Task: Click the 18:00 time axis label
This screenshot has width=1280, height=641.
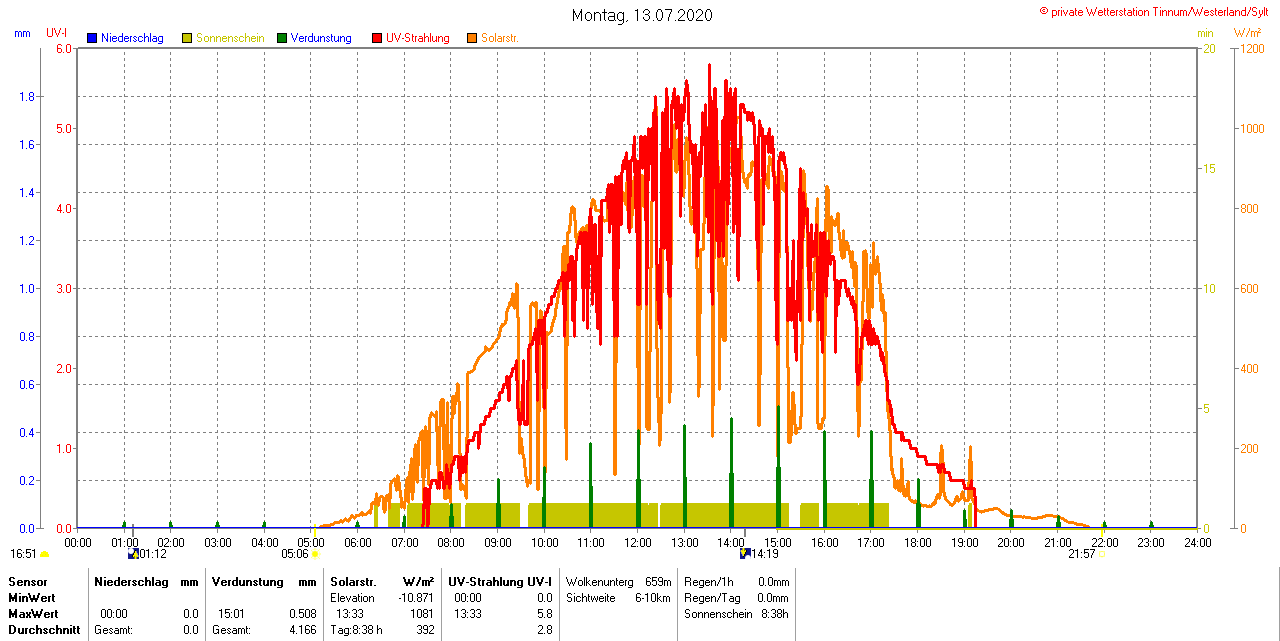Action: pos(918,543)
